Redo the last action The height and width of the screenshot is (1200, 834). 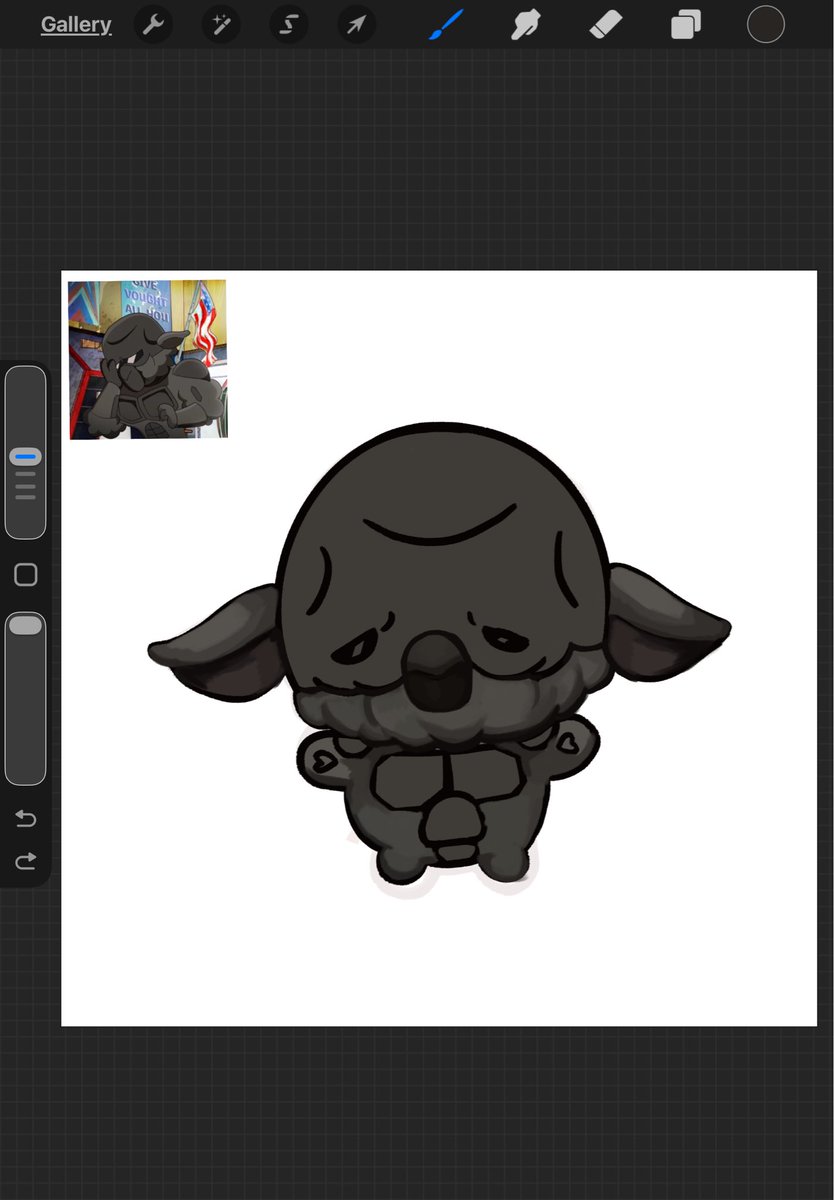point(26,860)
